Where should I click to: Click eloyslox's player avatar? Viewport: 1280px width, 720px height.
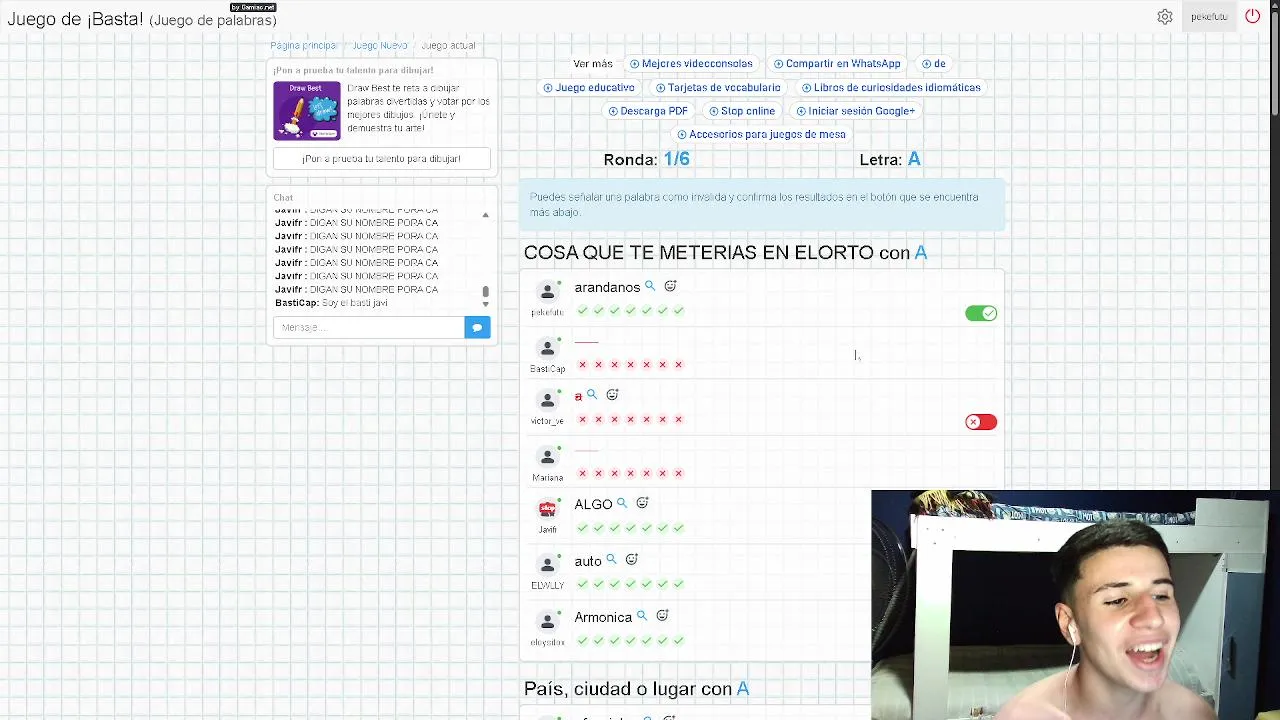(x=547, y=622)
